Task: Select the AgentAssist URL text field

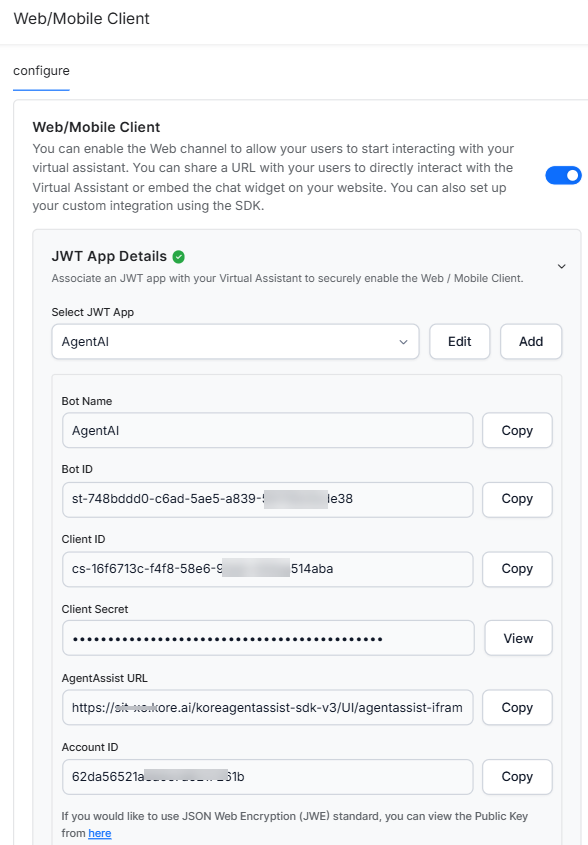Action: [x=268, y=708]
